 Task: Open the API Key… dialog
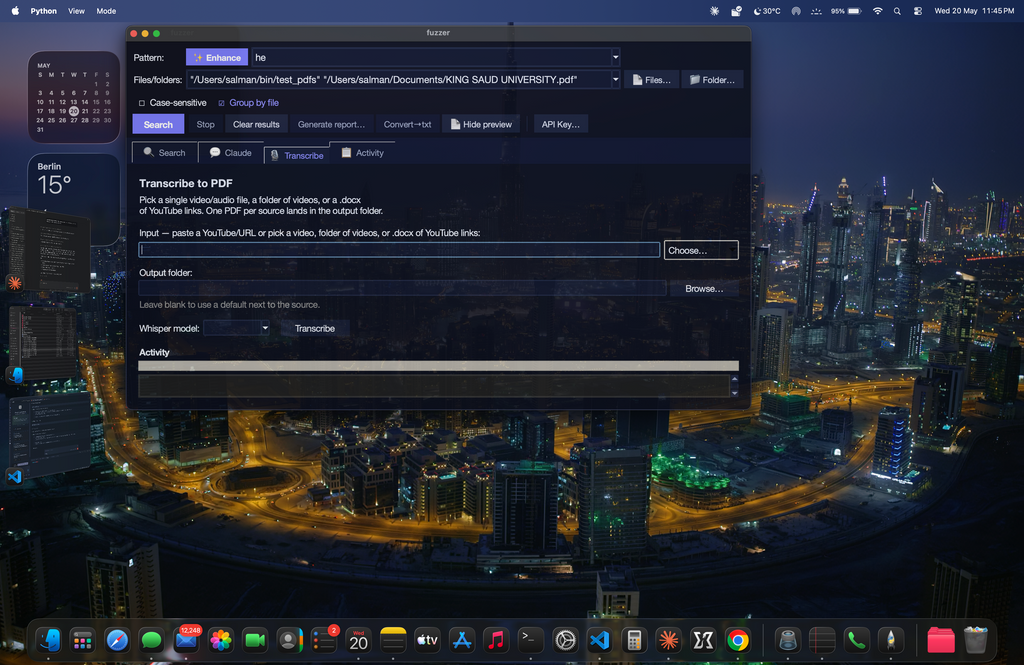[560, 124]
